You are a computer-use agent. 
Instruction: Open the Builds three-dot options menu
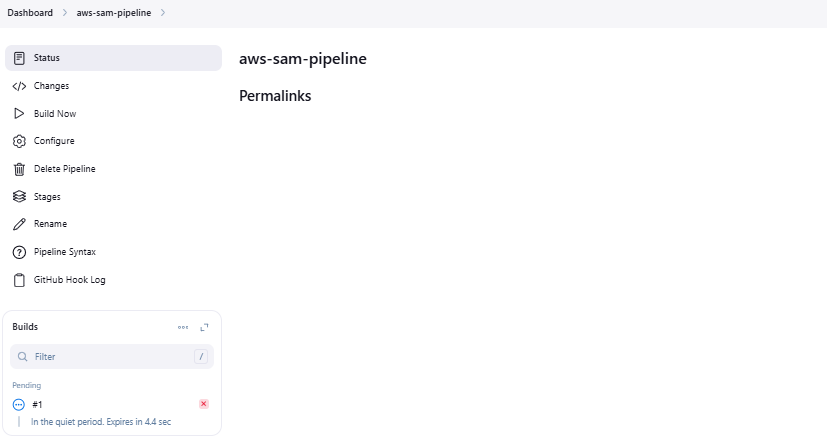click(183, 328)
